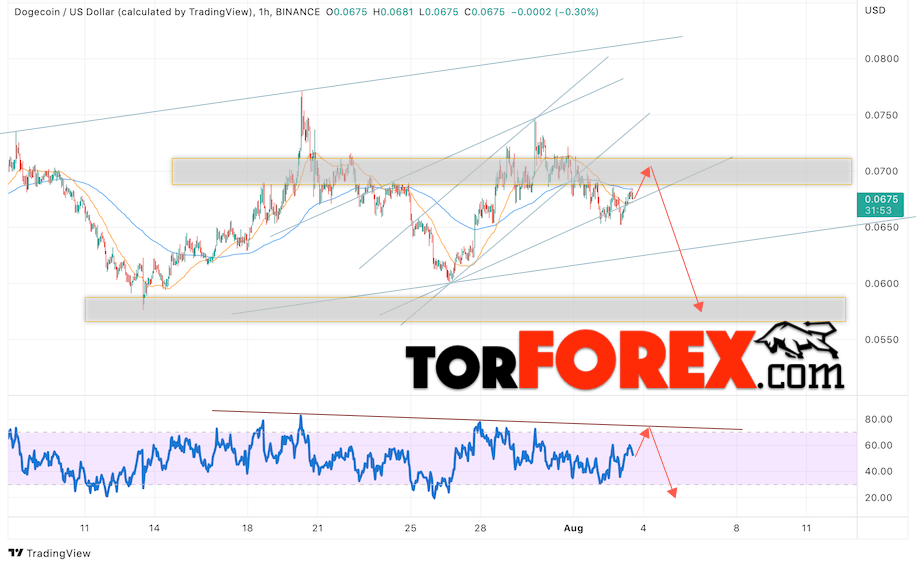Click date label 8 on time axis
The image size is (916, 567).
pyautogui.click(x=736, y=528)
